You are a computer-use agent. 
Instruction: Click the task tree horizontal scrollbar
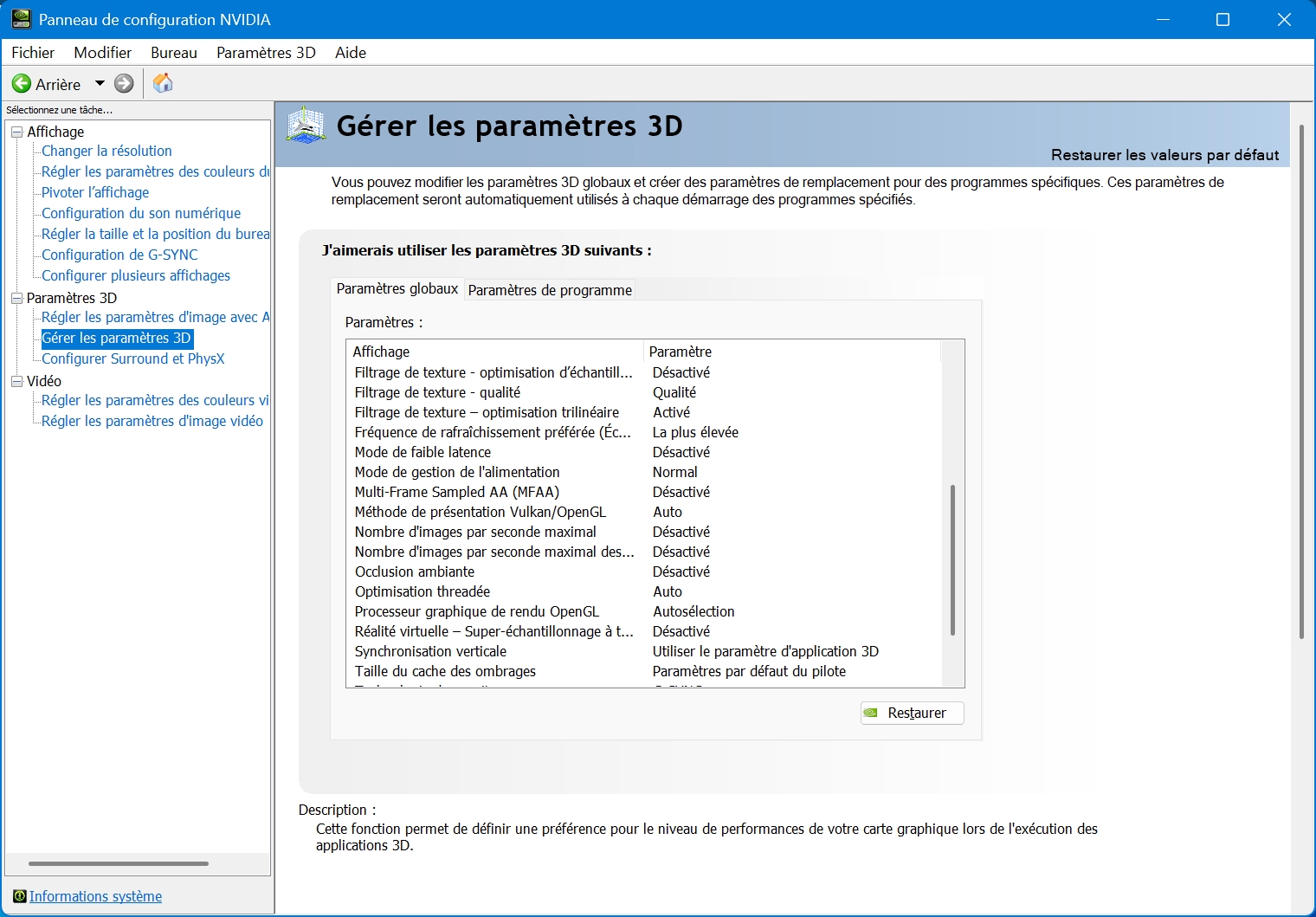(x=119, y=863)
